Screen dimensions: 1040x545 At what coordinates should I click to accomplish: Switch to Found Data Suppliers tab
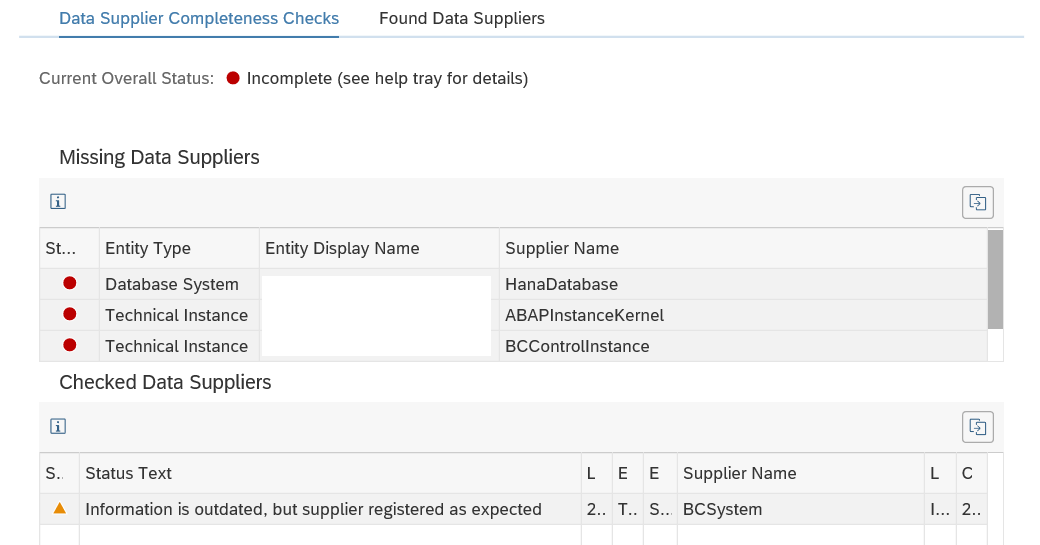462,19
